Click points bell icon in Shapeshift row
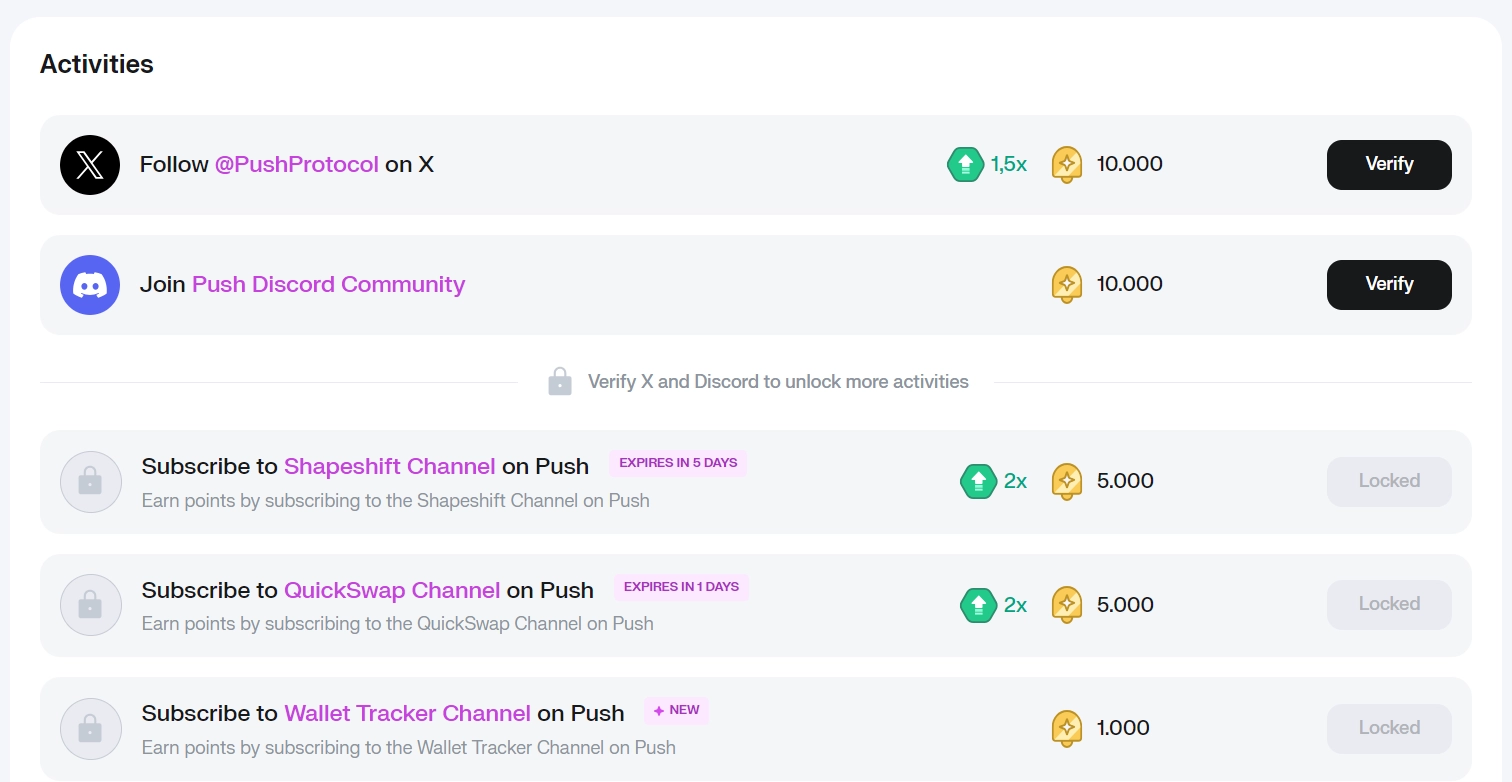Image resolution: width=1512 pixels, height=782 pixels. (1067, 481)
